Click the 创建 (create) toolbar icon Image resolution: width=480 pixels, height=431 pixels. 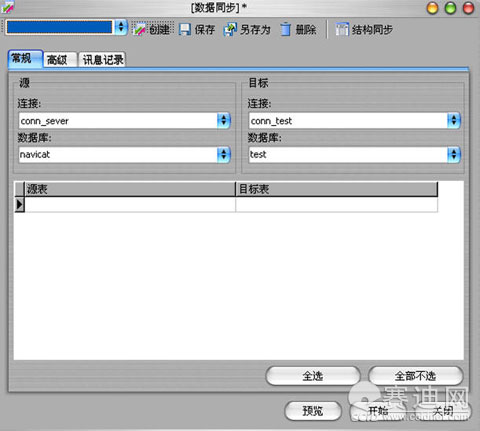point(139,30)
